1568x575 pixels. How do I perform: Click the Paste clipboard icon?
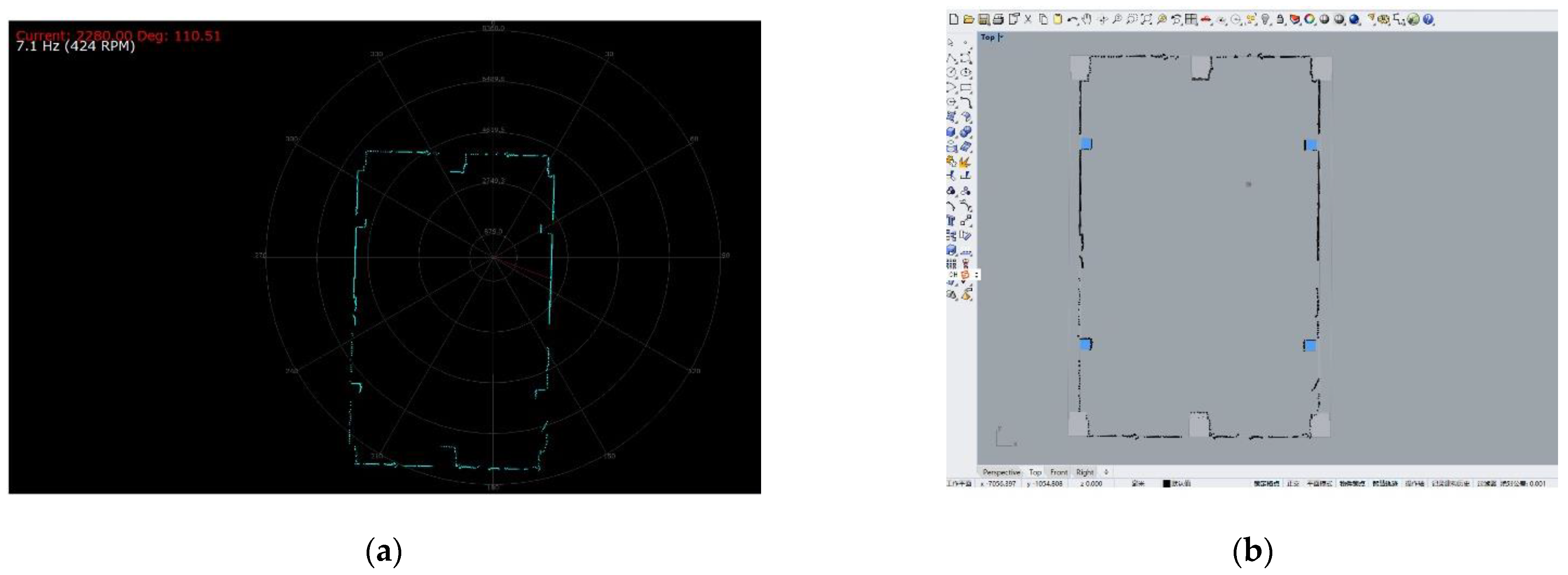click(x=1058, y=20)
